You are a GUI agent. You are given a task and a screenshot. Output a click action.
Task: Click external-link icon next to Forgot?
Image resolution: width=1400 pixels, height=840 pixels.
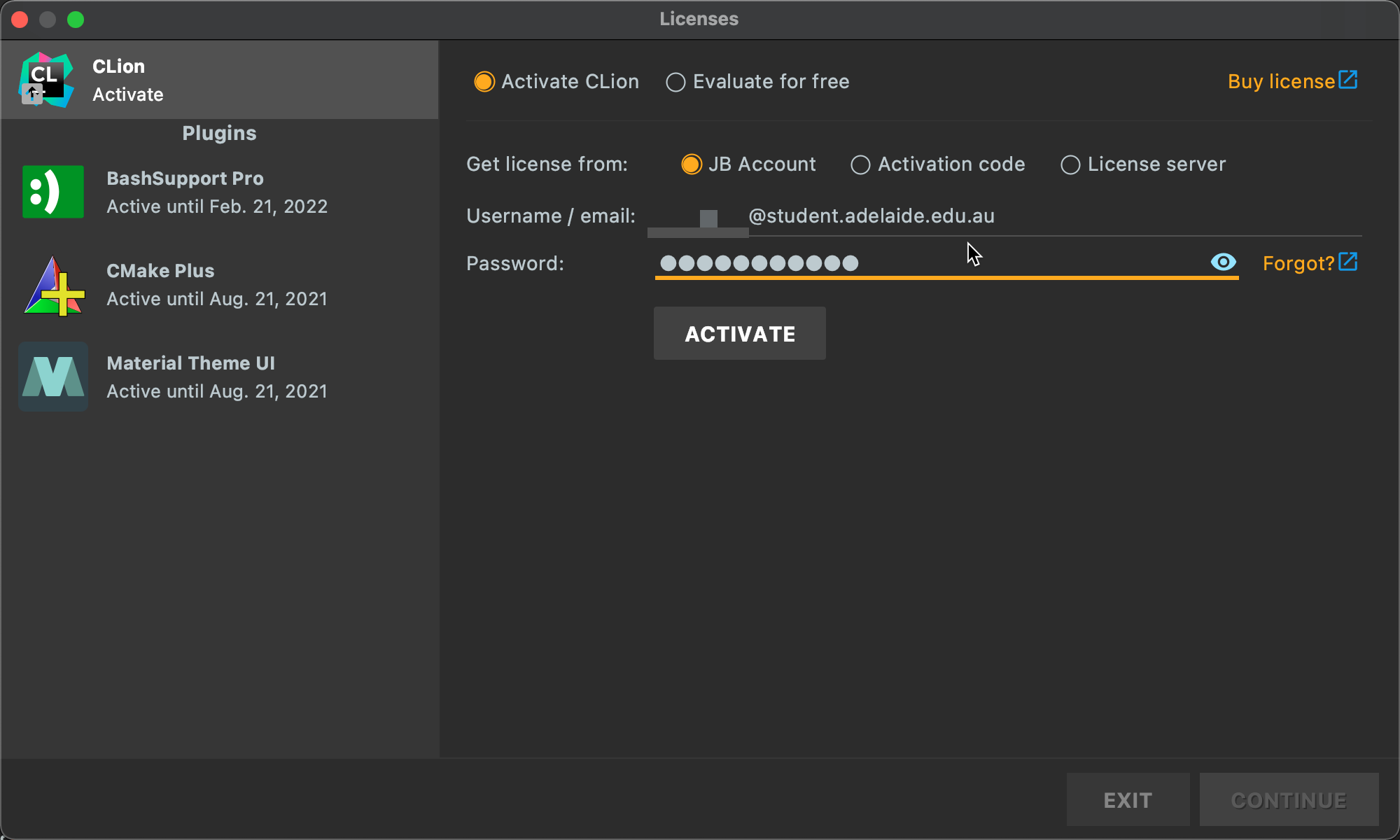click(1348, 262)
